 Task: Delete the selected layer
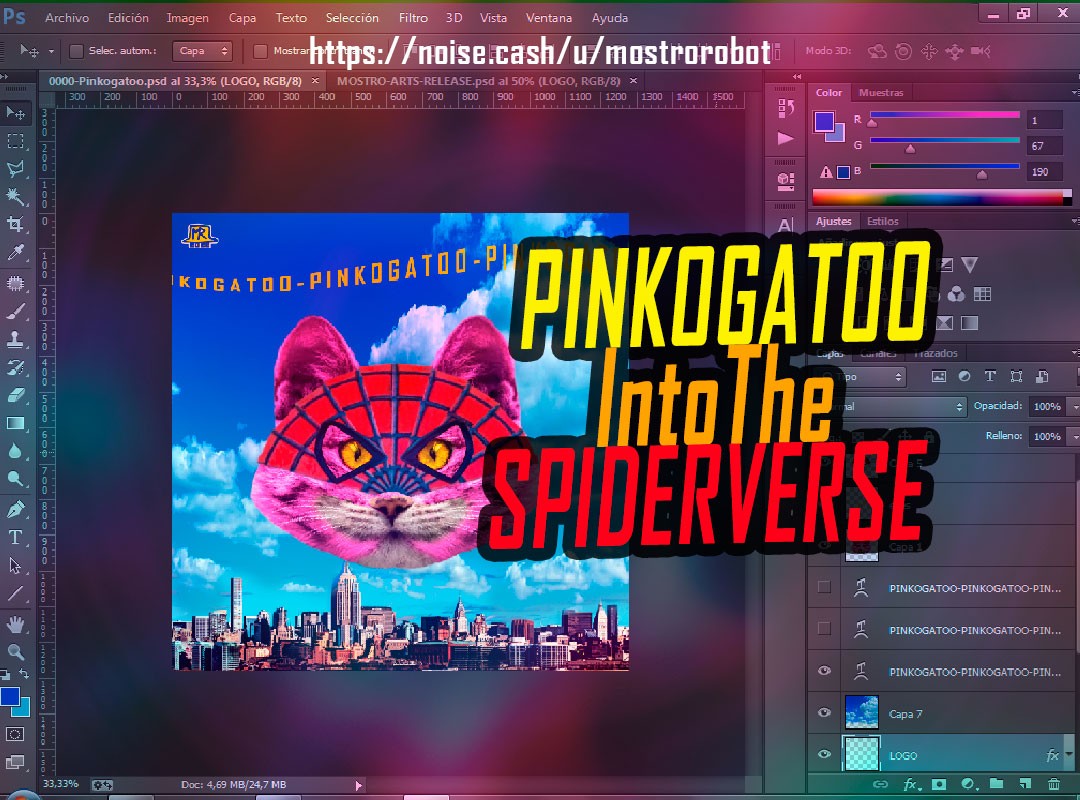(1054, 783)
